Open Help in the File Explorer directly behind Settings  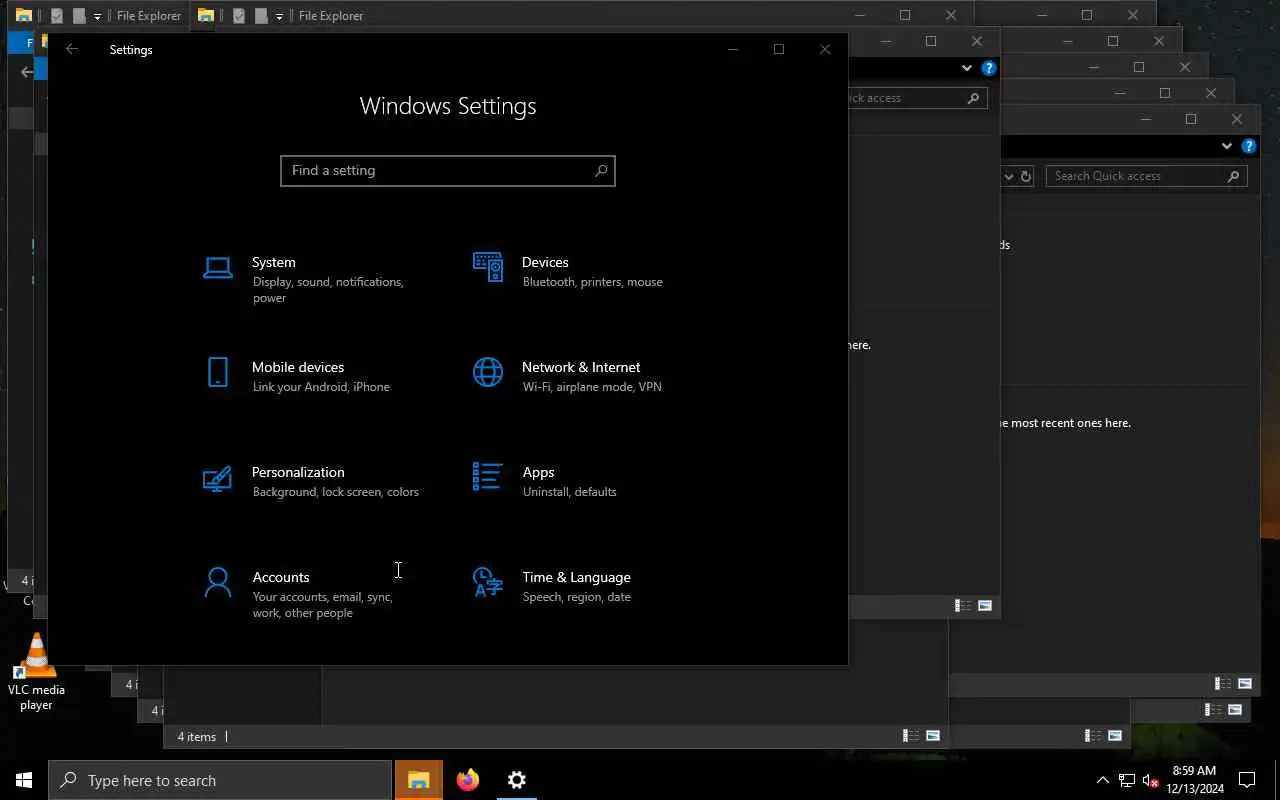tap(988, 68)
